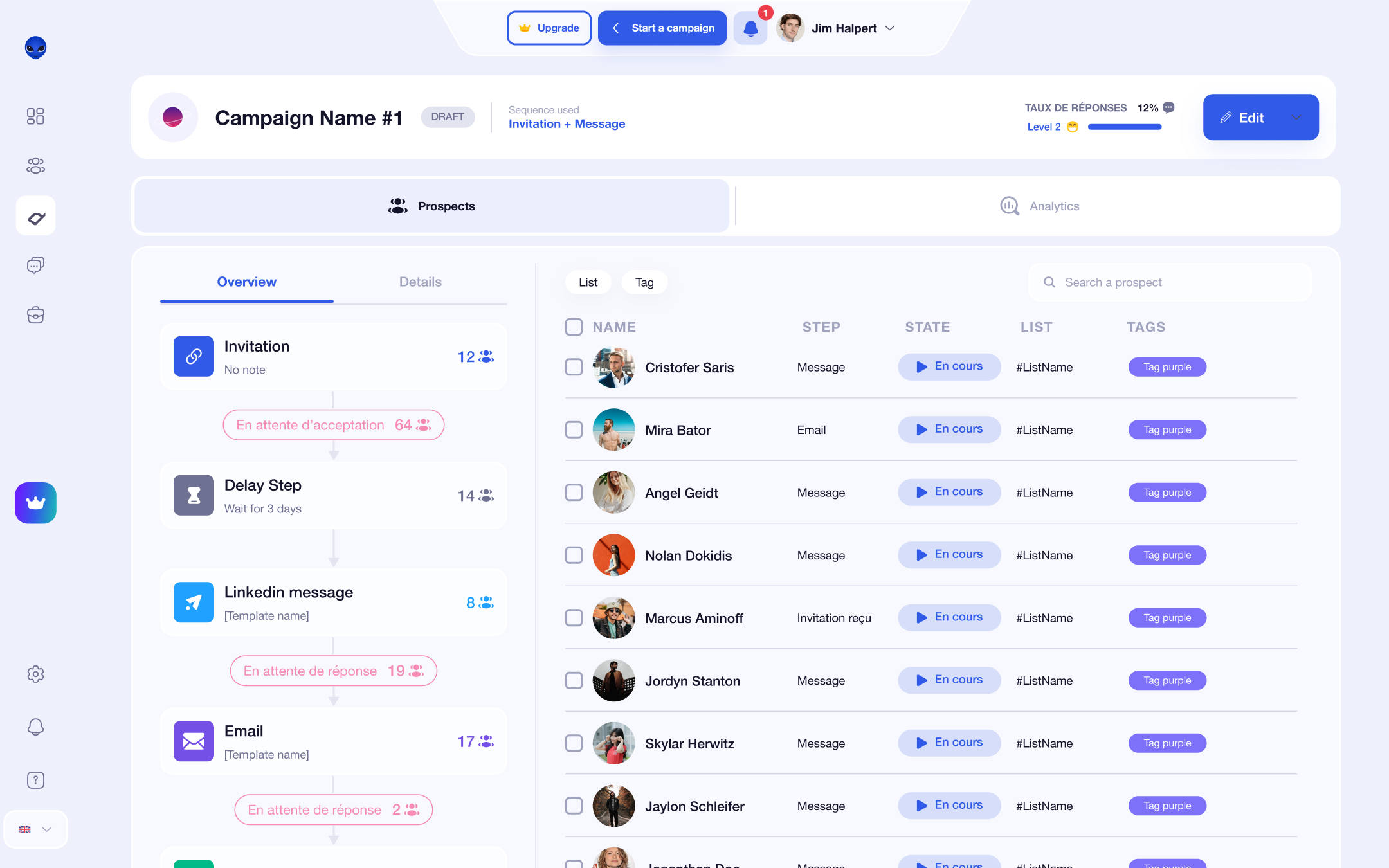Click the briefcase icon in sidebar
This screenshot has width=1389, height=868.
(35, 315)
